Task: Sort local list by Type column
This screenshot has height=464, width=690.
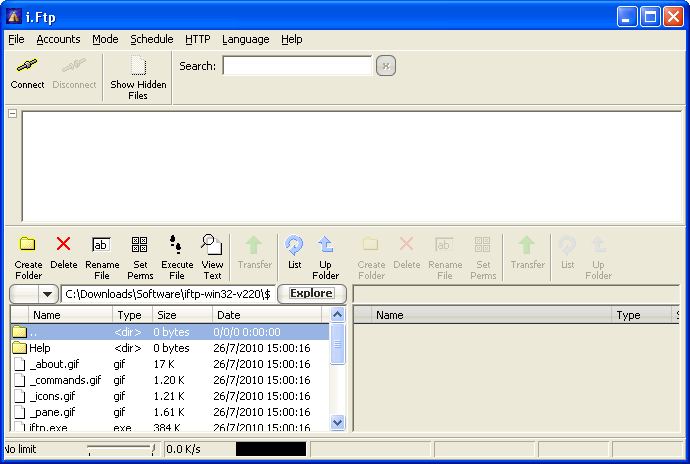Action: point(132,315)
